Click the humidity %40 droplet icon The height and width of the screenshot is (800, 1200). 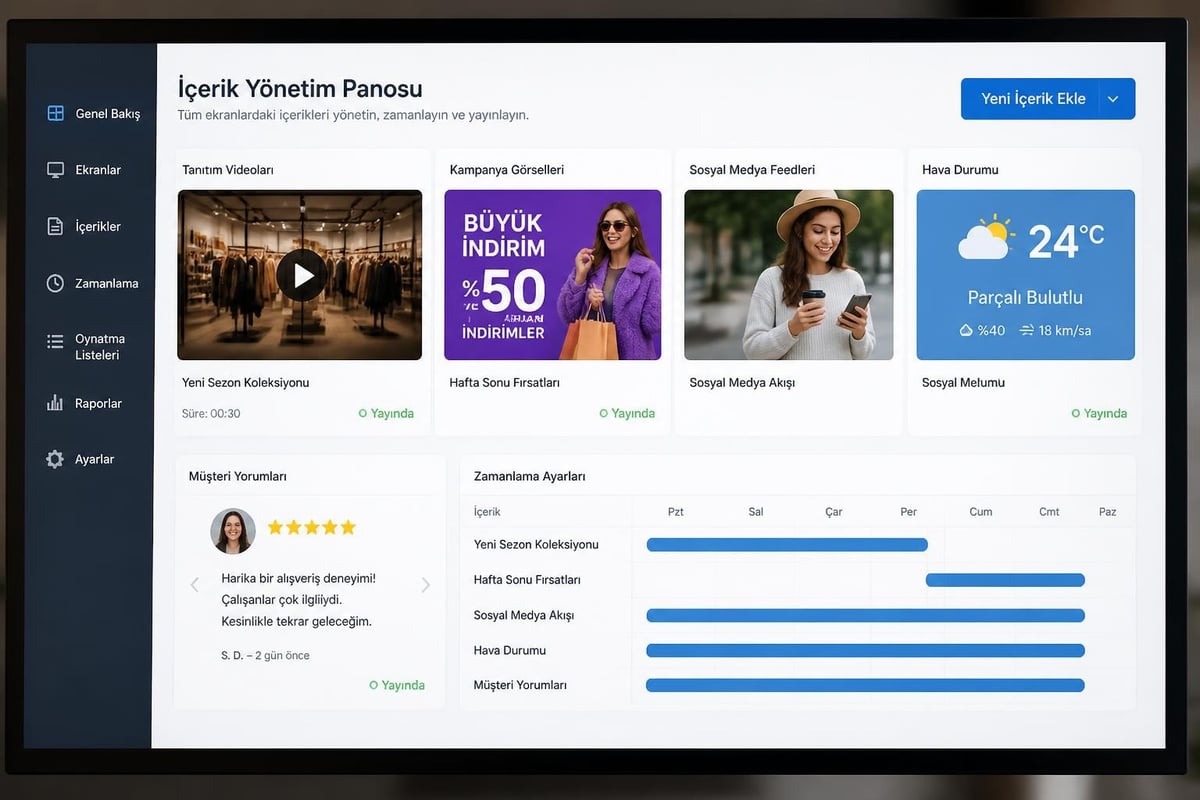(966, 330)
